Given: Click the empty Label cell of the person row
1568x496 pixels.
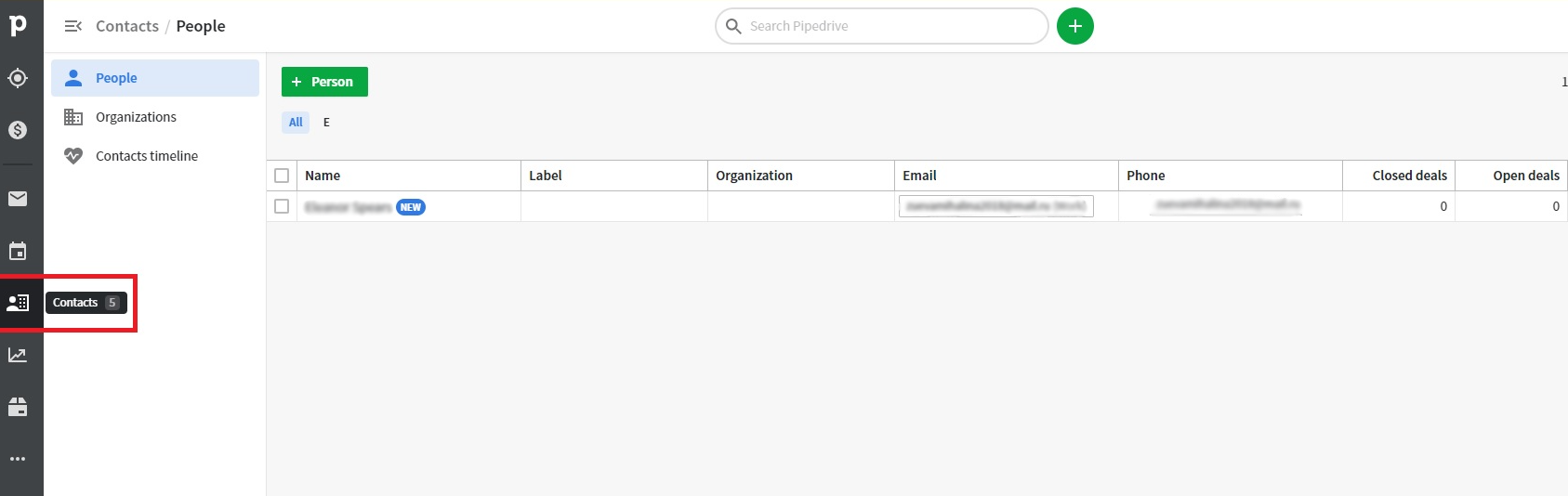Looking at the screenshot, I should point(614,206).
